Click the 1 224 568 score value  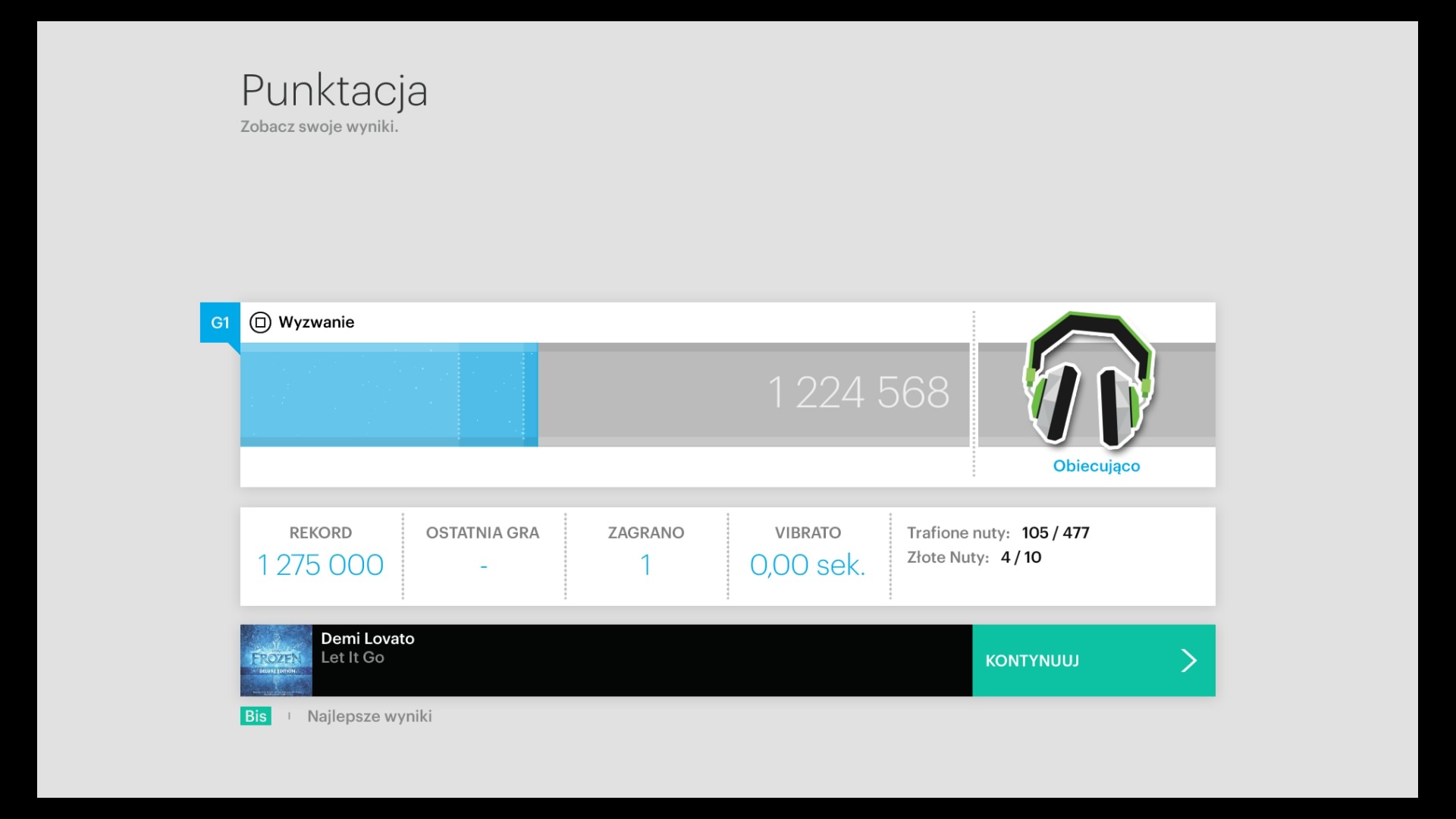[x=858, y=393]
